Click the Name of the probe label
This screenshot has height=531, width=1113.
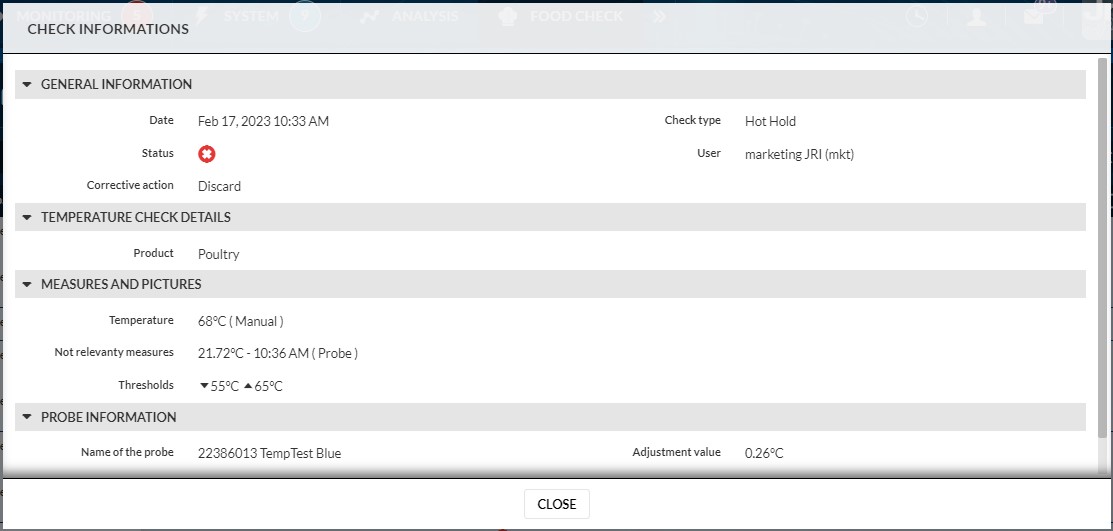pos(127,452)
